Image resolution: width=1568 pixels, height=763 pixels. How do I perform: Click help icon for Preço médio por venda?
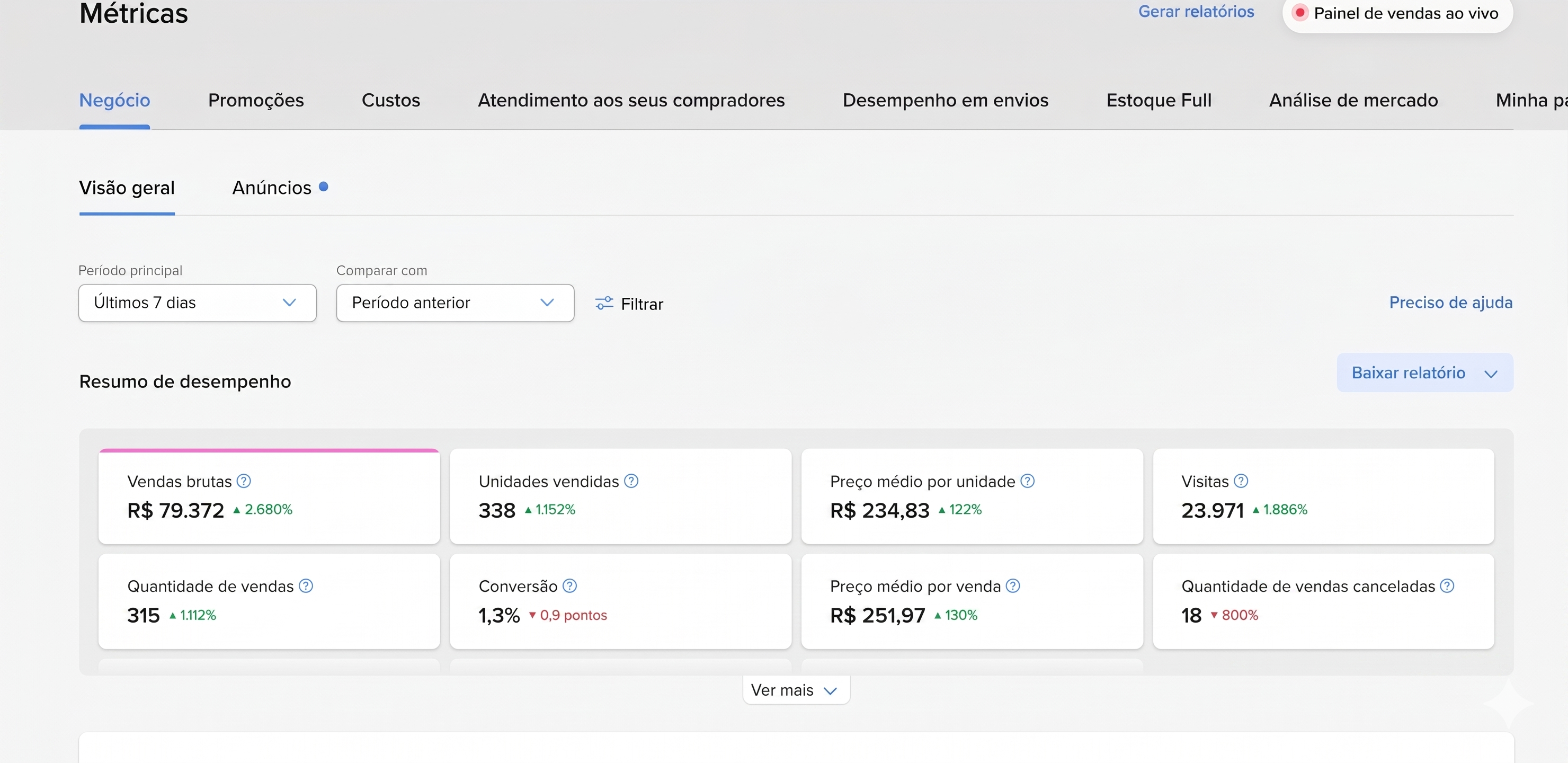[x=1013, y=586]
